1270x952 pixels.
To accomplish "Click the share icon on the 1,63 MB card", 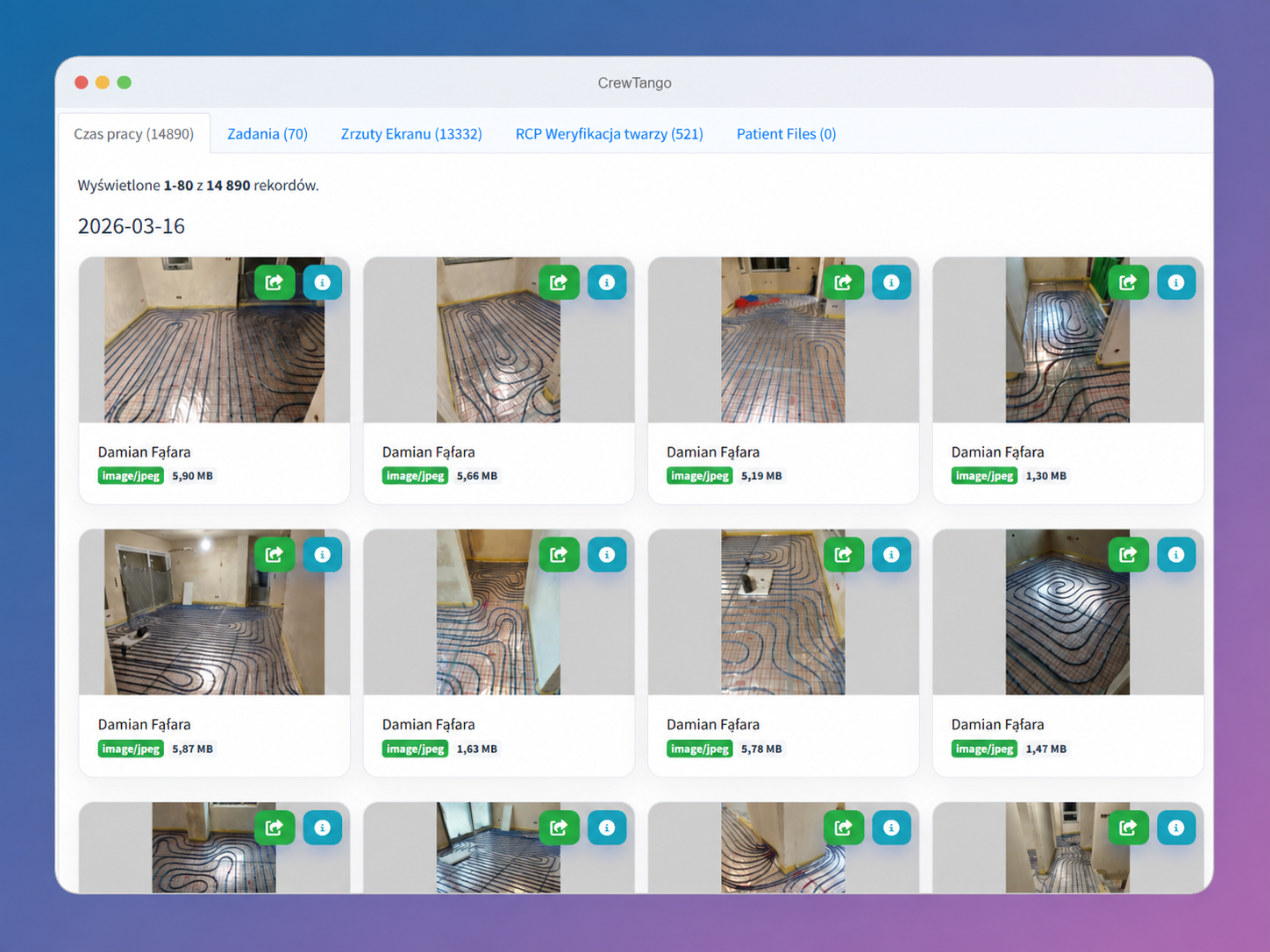I will (559, 555).
